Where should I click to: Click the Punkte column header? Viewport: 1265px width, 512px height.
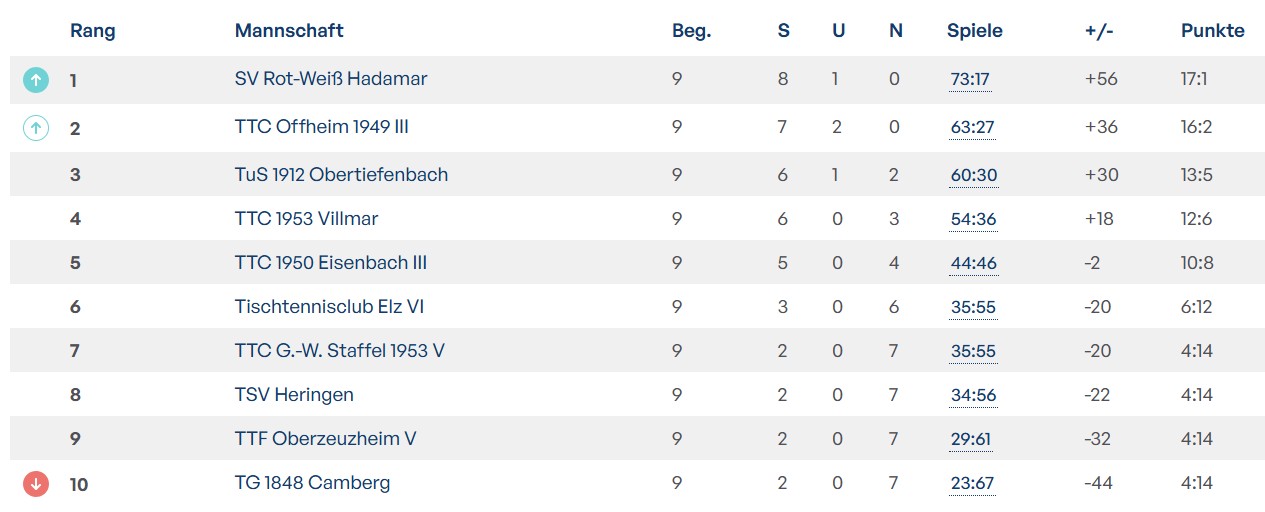click(x=1212, y=31)
